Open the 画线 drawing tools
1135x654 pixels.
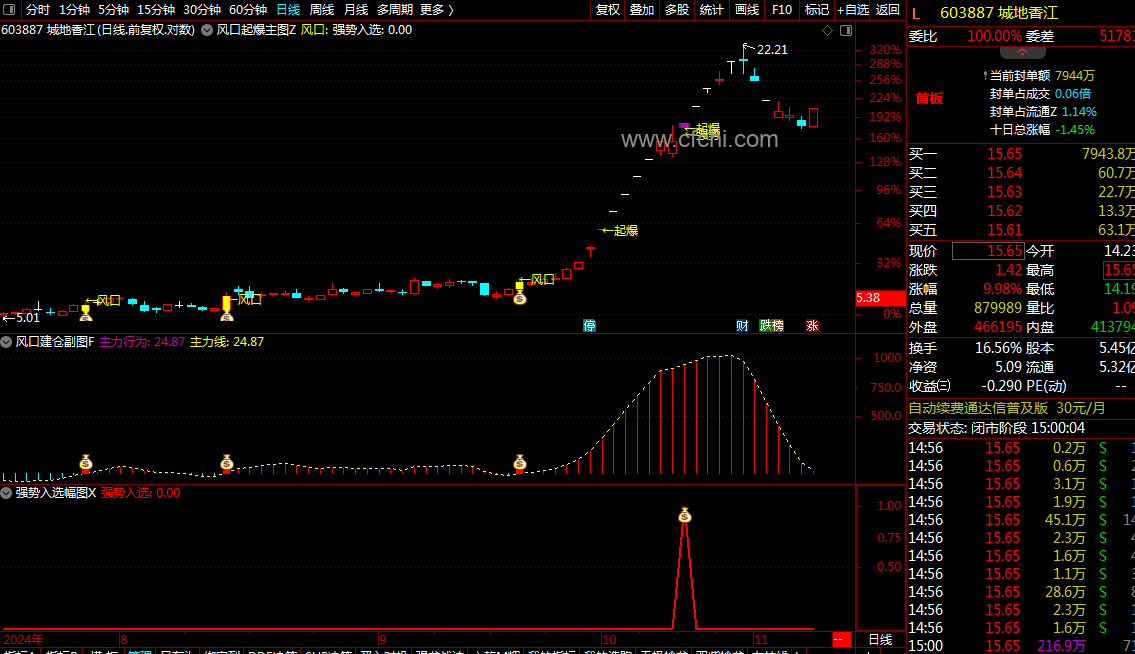point(746,9)
